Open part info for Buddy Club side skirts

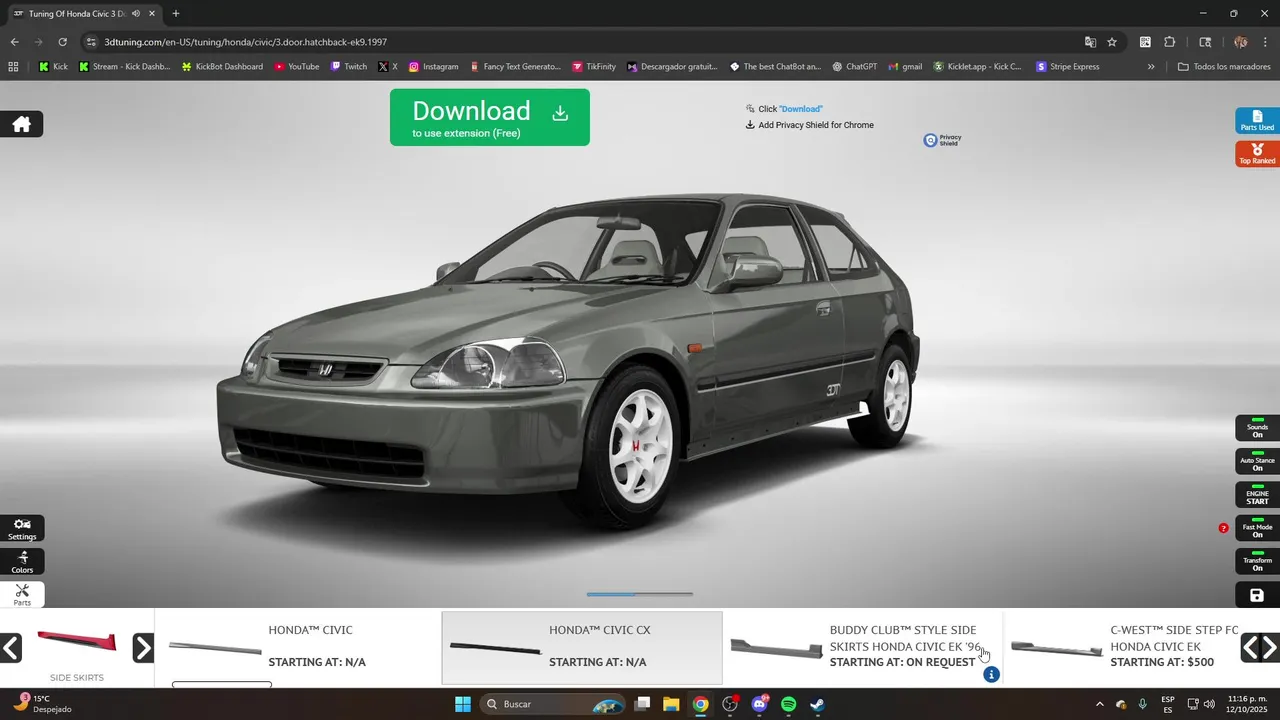[x=991, y=675]
